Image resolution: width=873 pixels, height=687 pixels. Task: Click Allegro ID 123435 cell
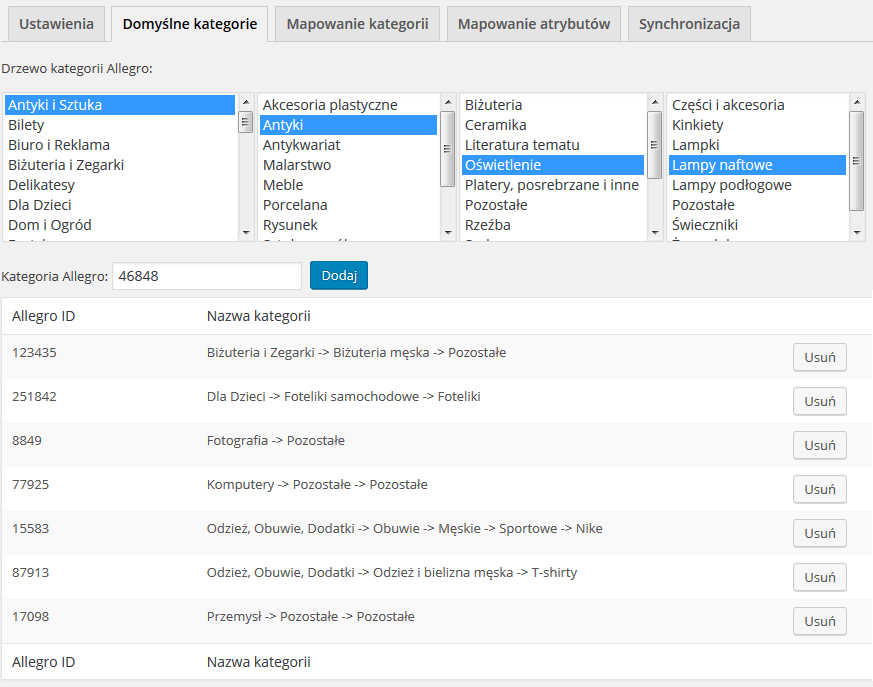(35, 352)
